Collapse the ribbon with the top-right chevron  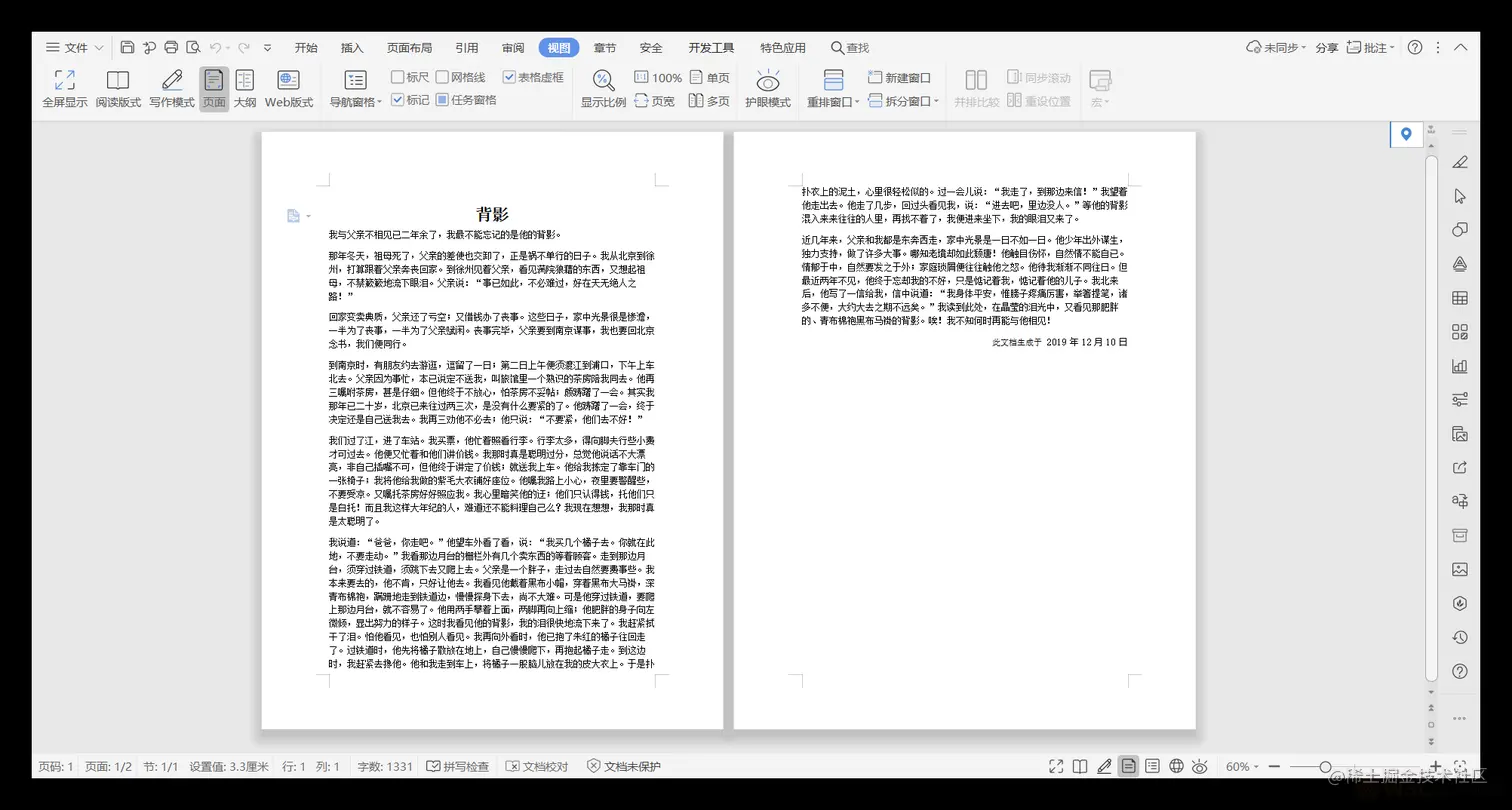click(x=1461, y=47)
